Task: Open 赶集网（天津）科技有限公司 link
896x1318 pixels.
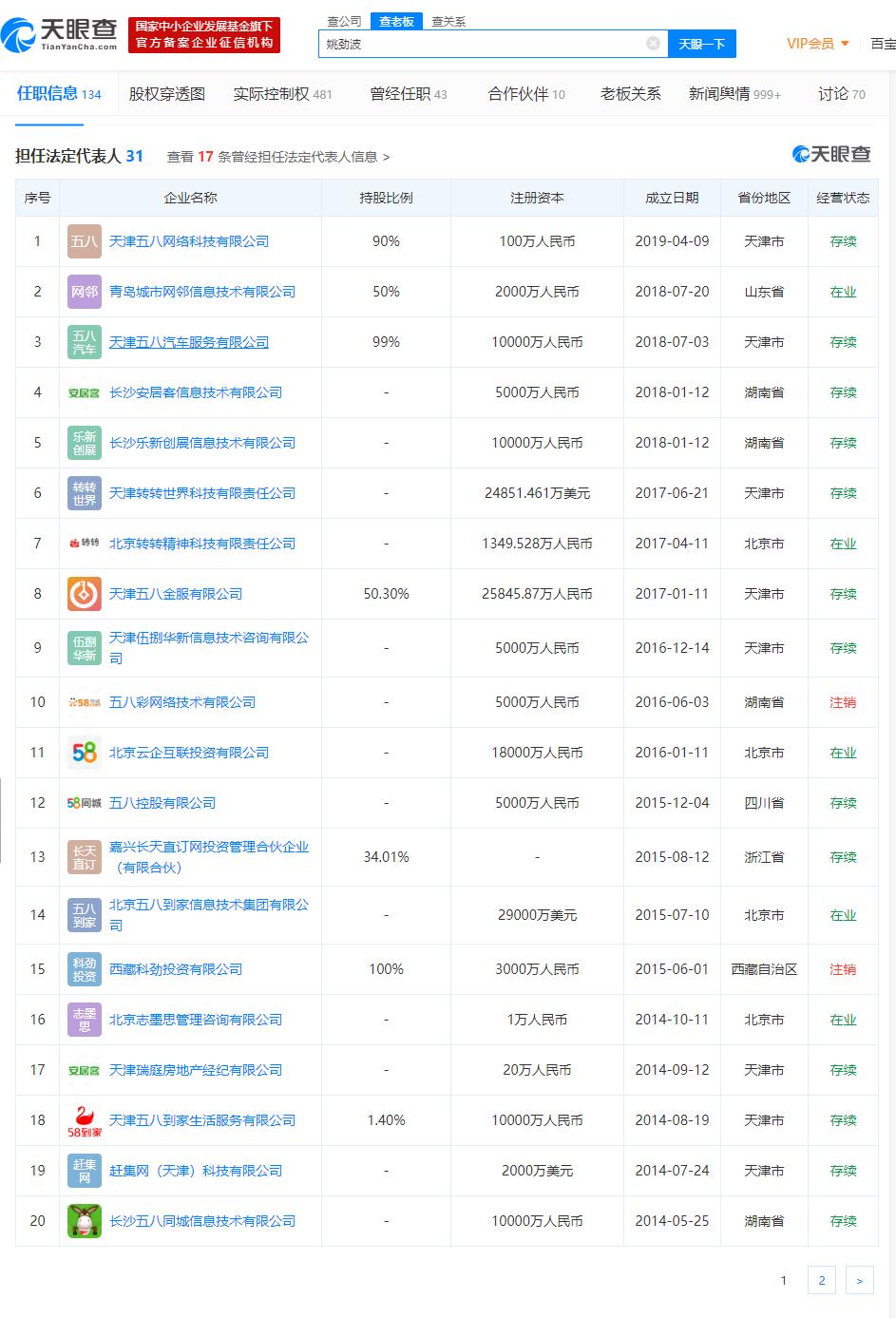Action: click(196, 1171)
